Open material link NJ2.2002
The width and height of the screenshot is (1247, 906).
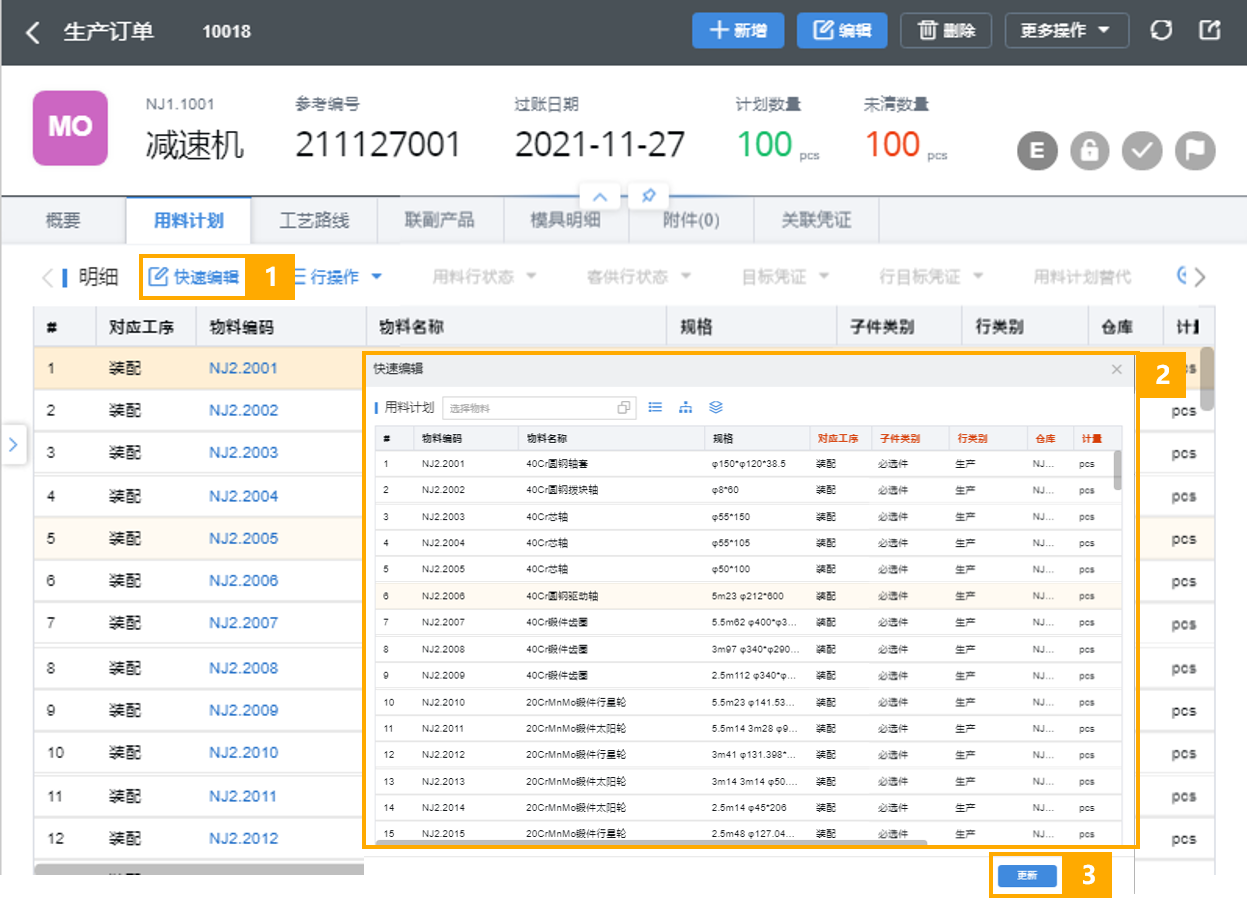pos(243,410)
